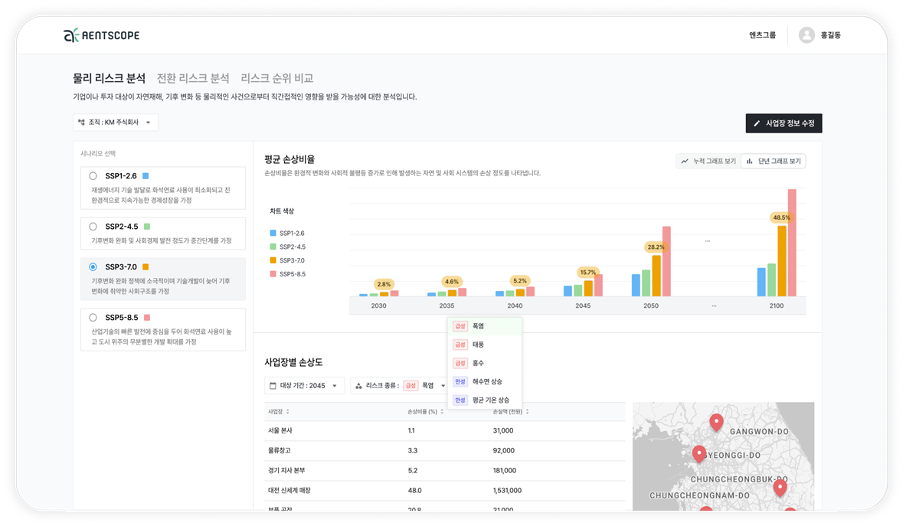Click the 엔츠그룹 link in the header
Screen dimensions: 904x526
tap(762, 35)
